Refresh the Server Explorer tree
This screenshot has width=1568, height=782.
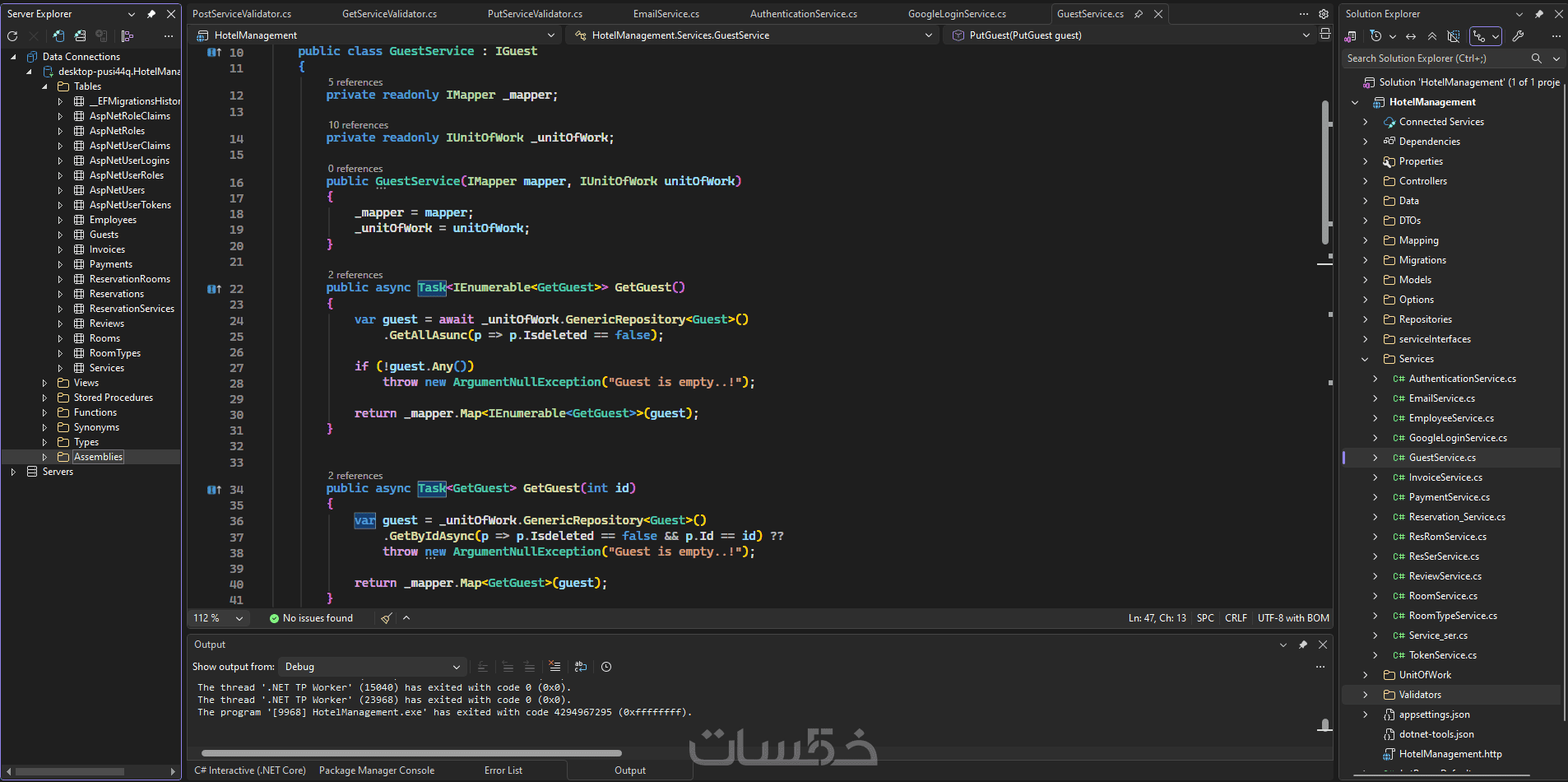[12, 36]
